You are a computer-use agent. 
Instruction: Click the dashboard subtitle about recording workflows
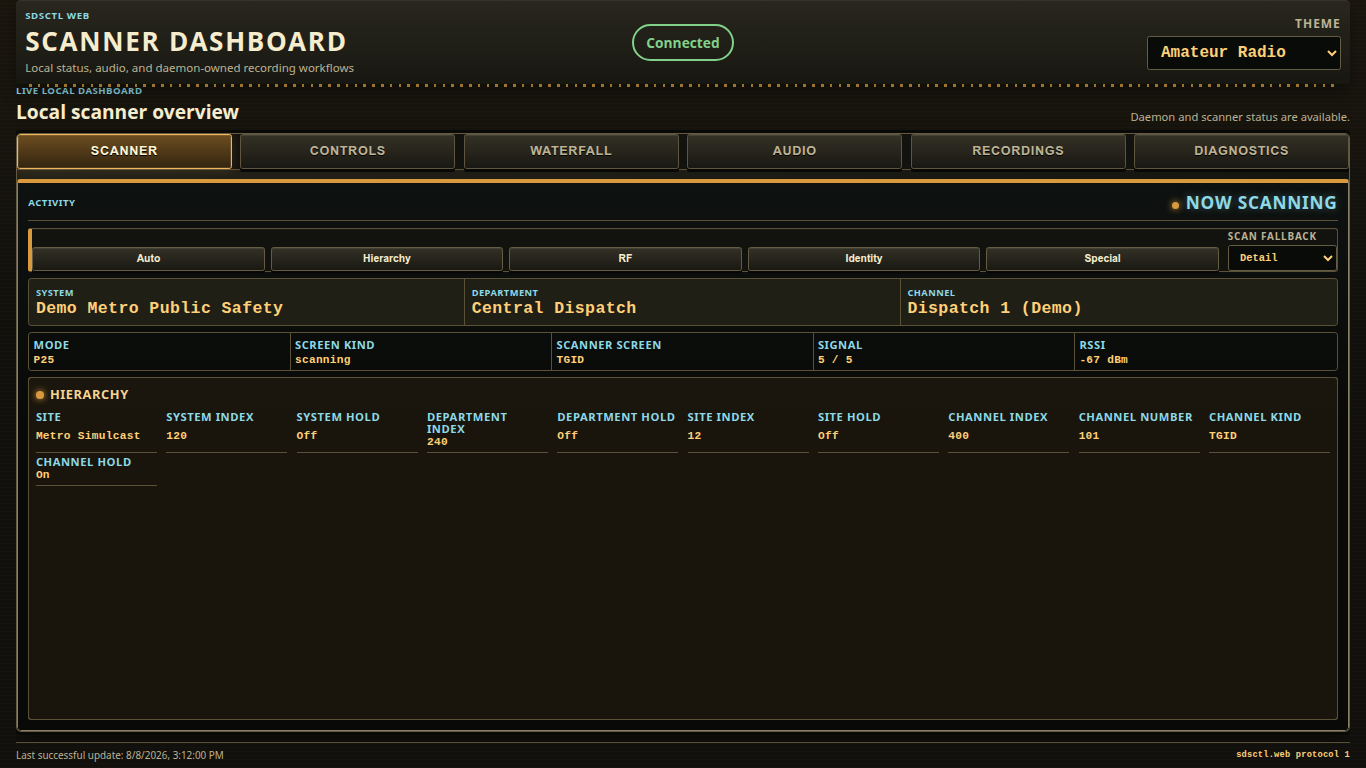[x=190, y=68]
